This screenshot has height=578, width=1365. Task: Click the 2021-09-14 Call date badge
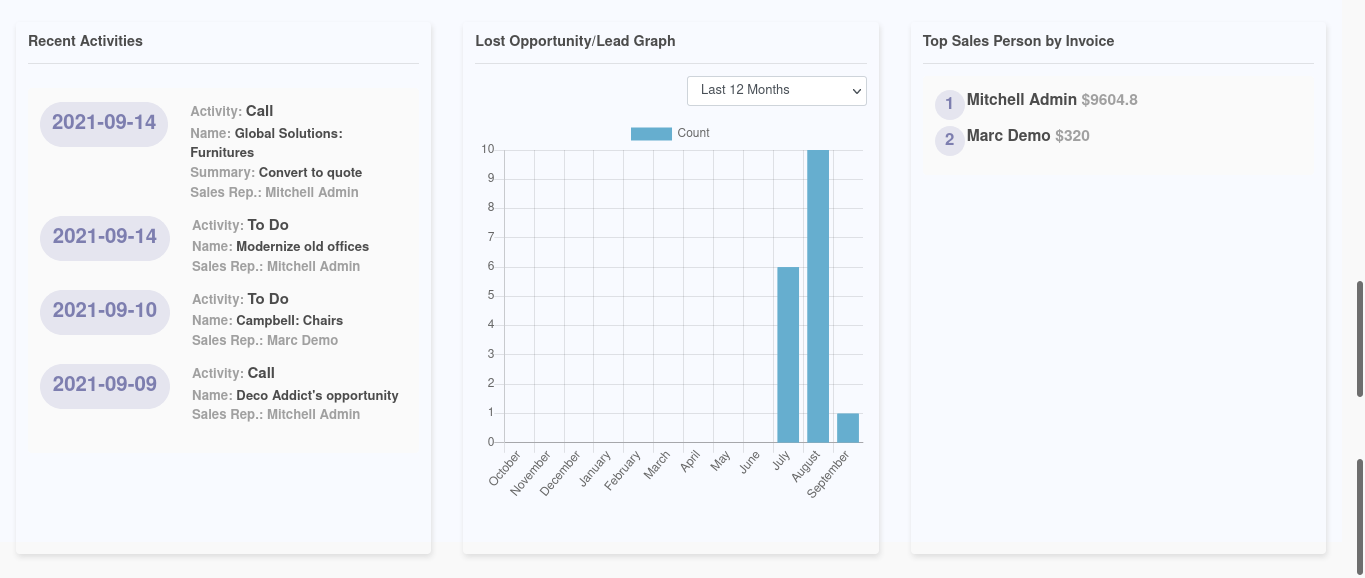click(104, 123)
